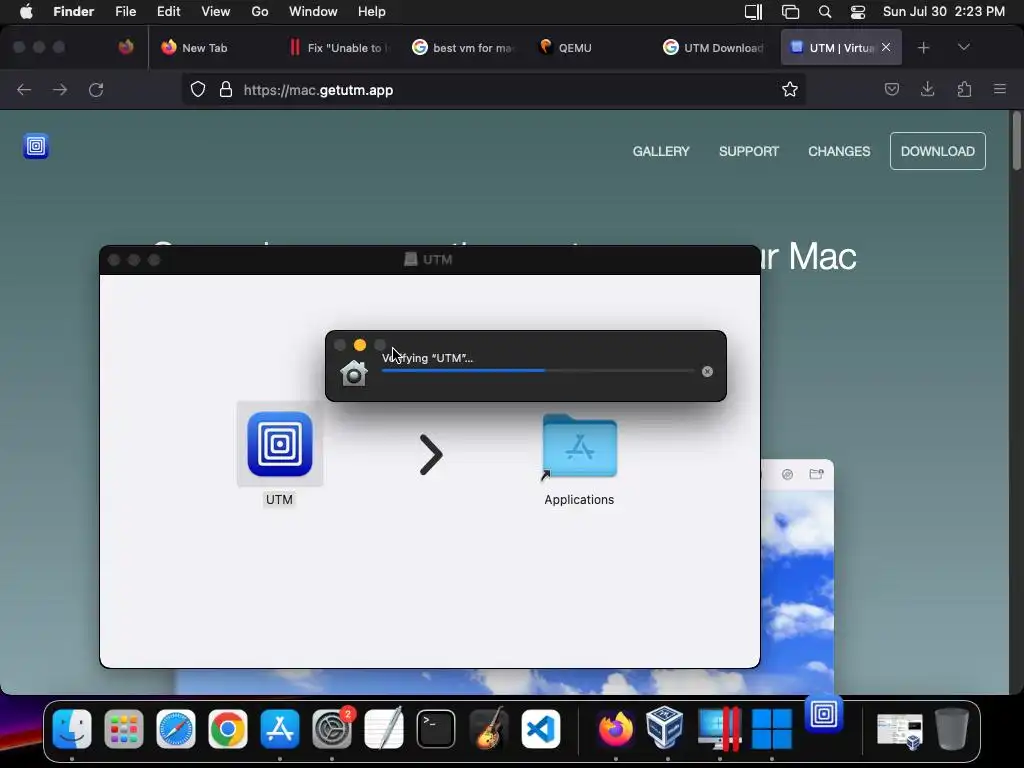Open the Firefox hamburger menu
This screenshot has width=1024, height=768.
[x=1000, y=89]
